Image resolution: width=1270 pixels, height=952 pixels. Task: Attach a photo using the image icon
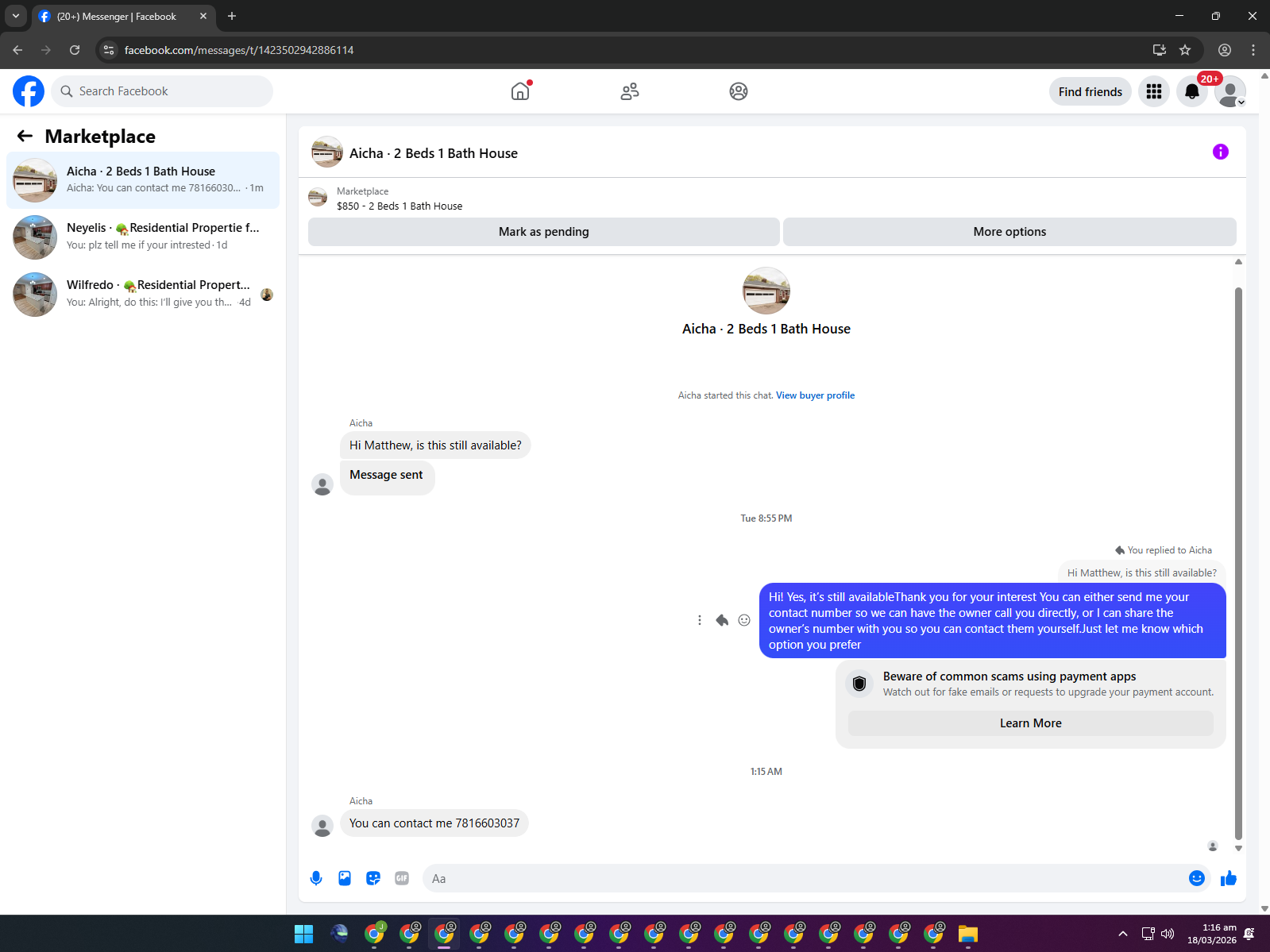[x=345, y=878]
